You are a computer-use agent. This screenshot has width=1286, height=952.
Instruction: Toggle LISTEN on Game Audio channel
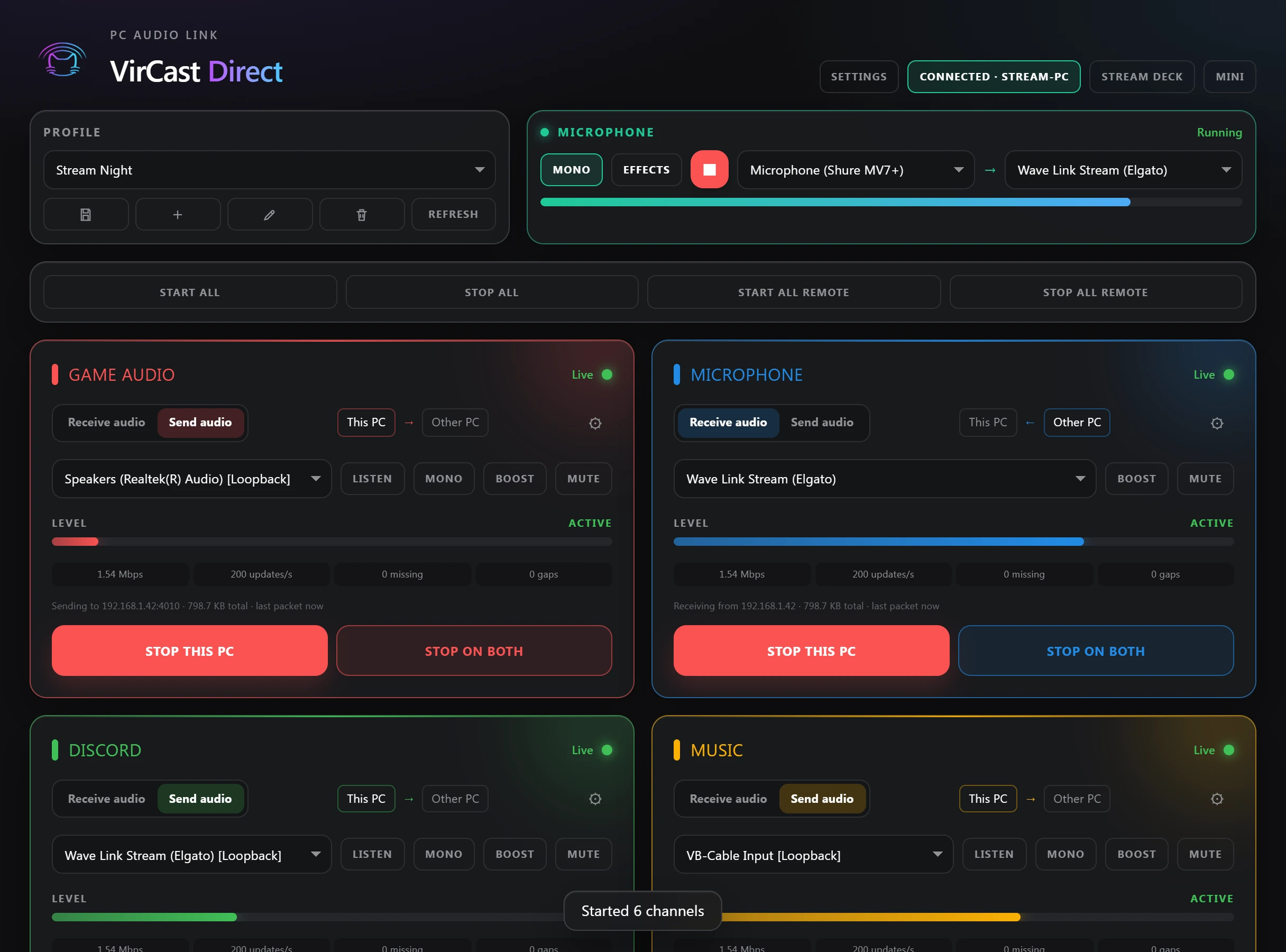tap(372, 478)
